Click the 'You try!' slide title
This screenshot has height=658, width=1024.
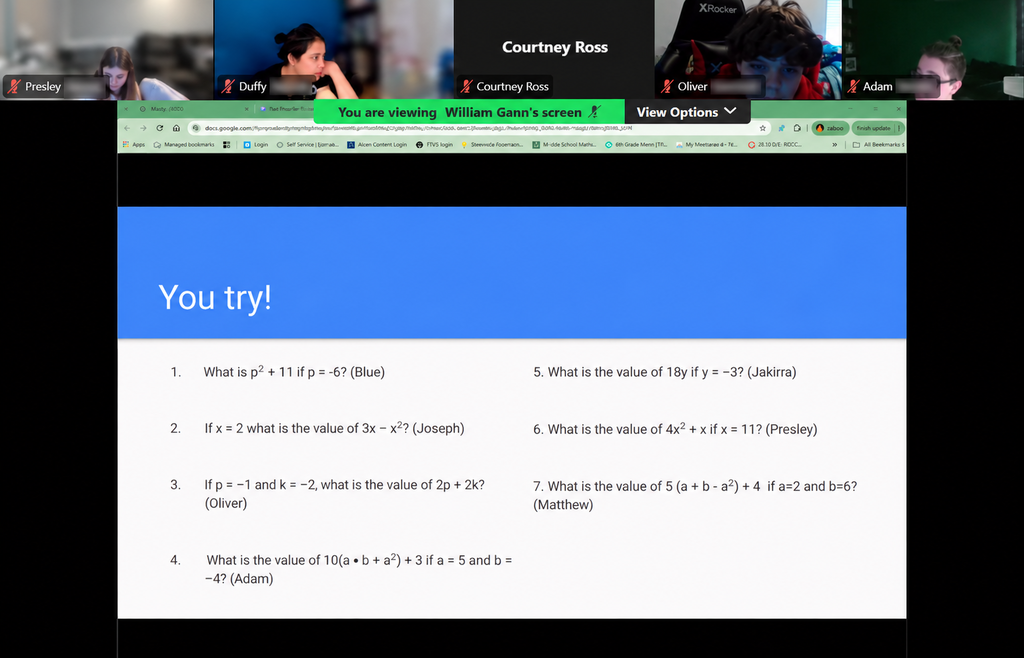tap(215, 298)
